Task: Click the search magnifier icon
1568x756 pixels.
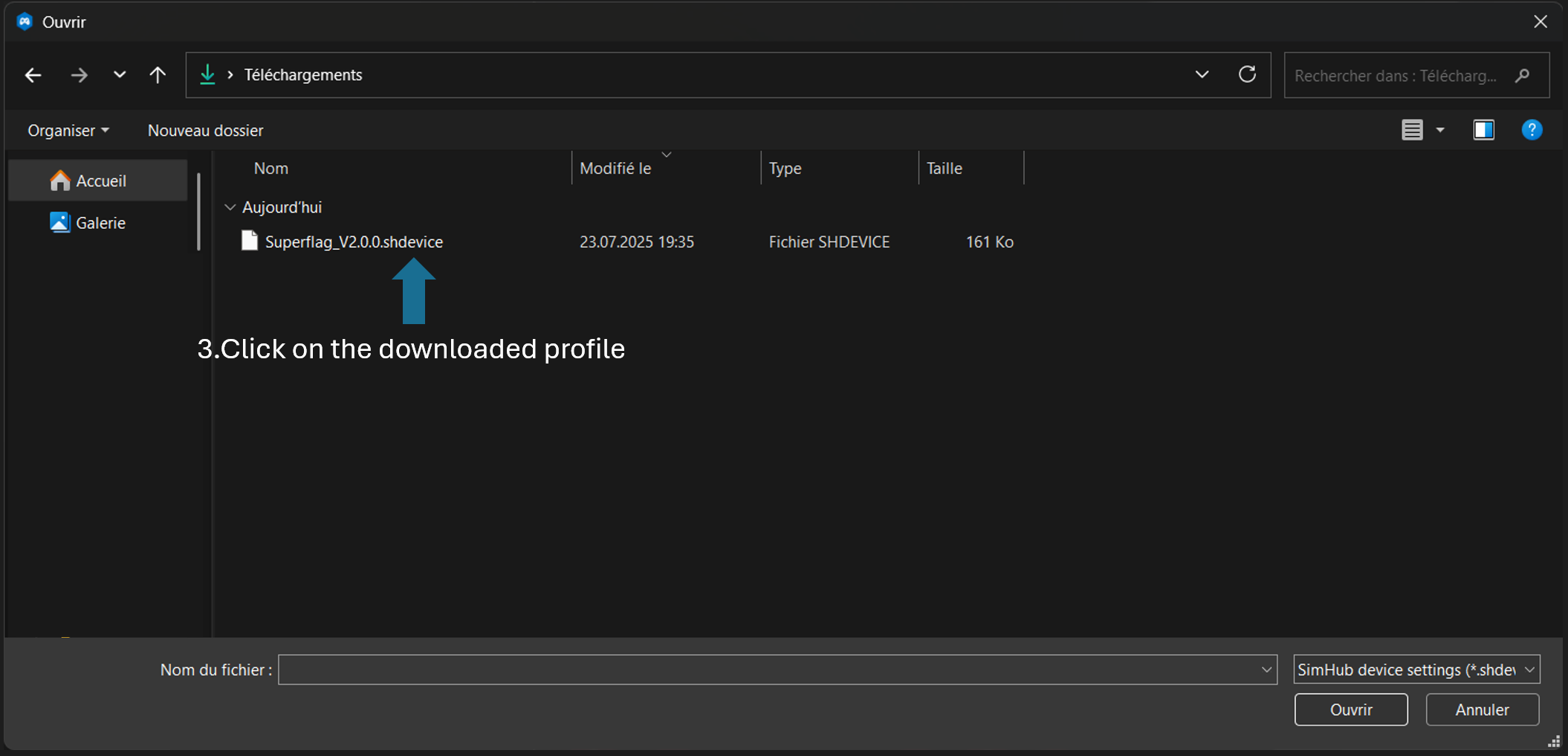Action: (1522, 76)
